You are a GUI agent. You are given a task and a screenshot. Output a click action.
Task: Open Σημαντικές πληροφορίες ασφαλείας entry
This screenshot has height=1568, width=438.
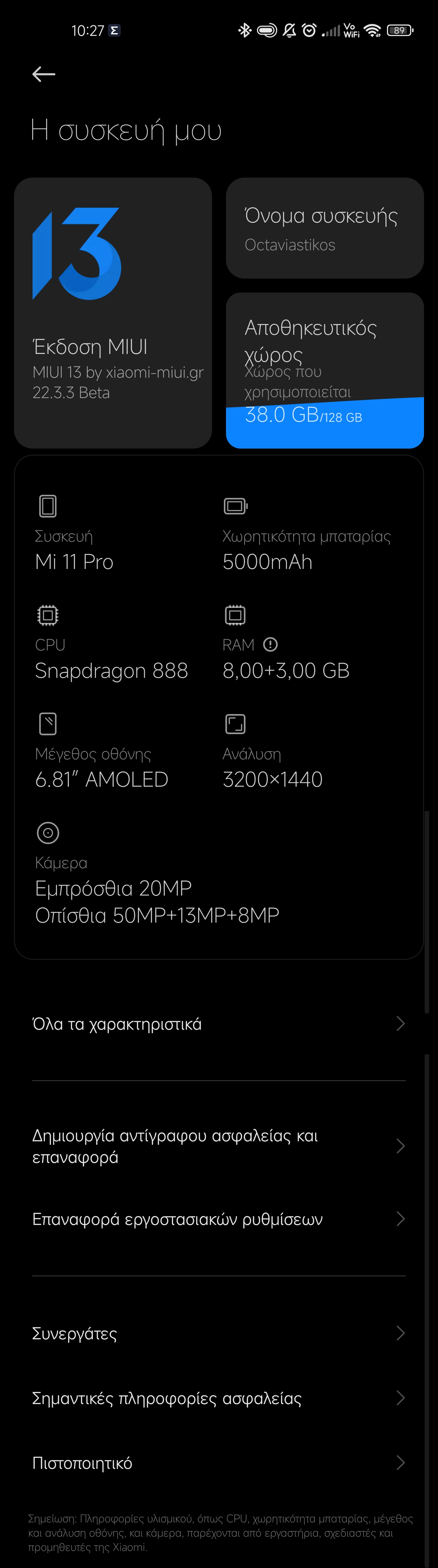166,1398
